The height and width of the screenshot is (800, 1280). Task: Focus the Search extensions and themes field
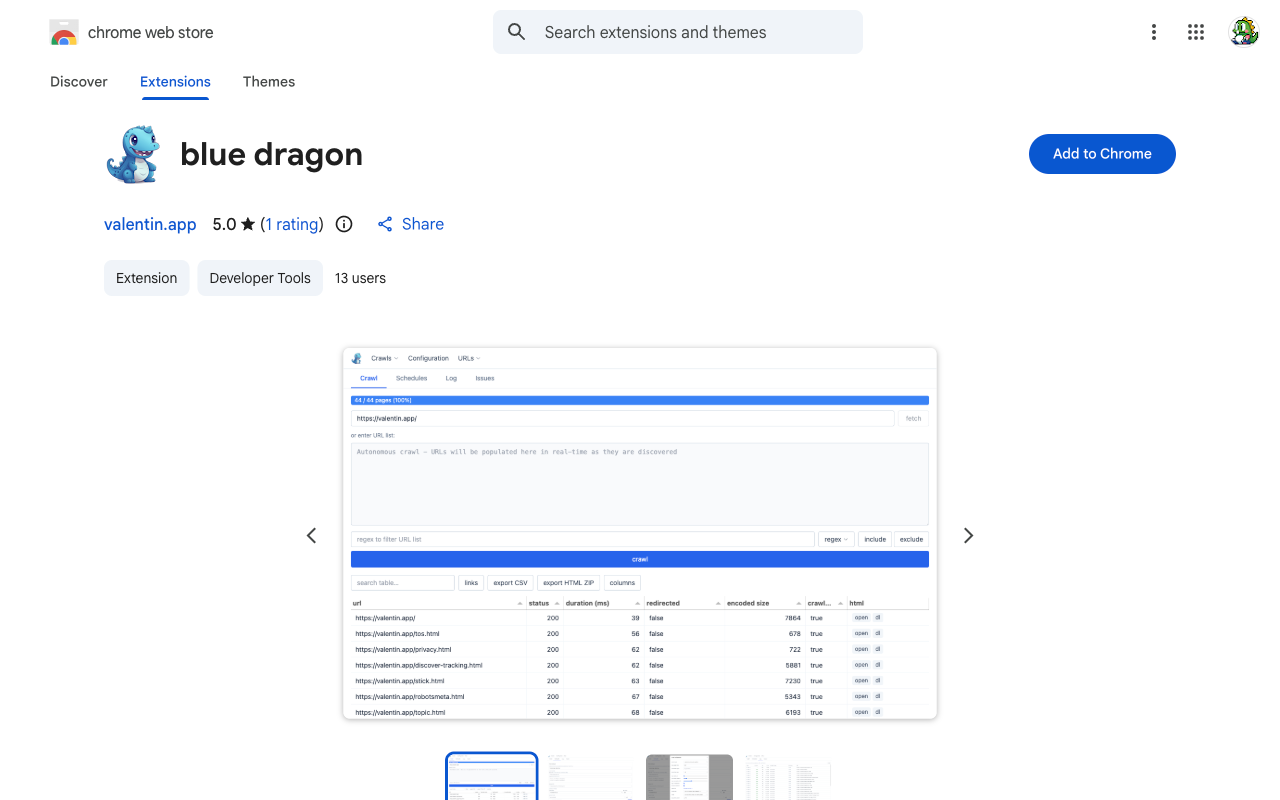pos(678,32)
